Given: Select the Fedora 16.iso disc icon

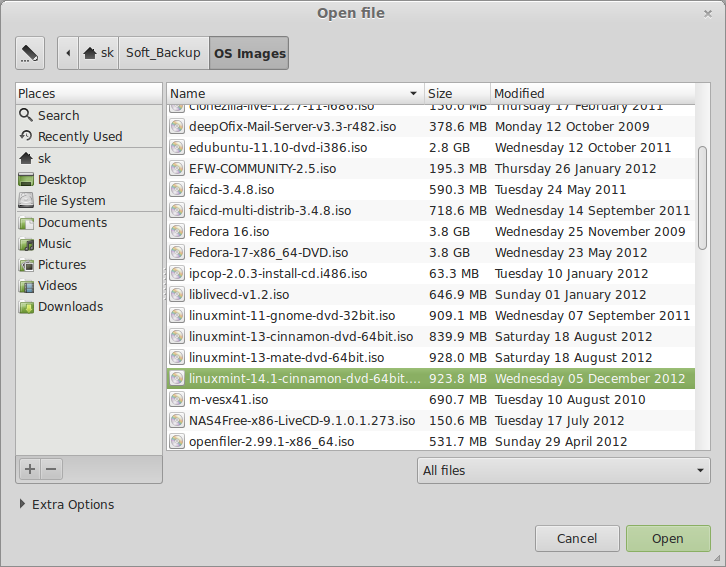Looking at the screenshot, I should 176,231.
